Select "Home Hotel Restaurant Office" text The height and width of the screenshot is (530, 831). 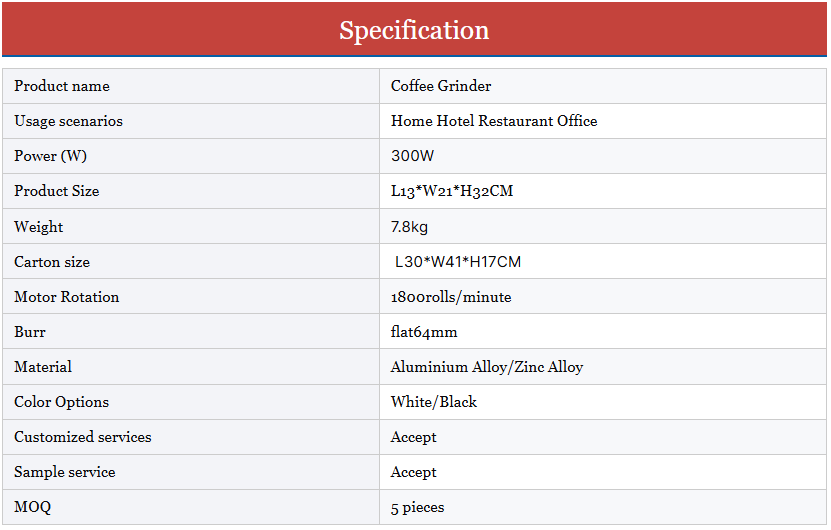click(494, 121)
